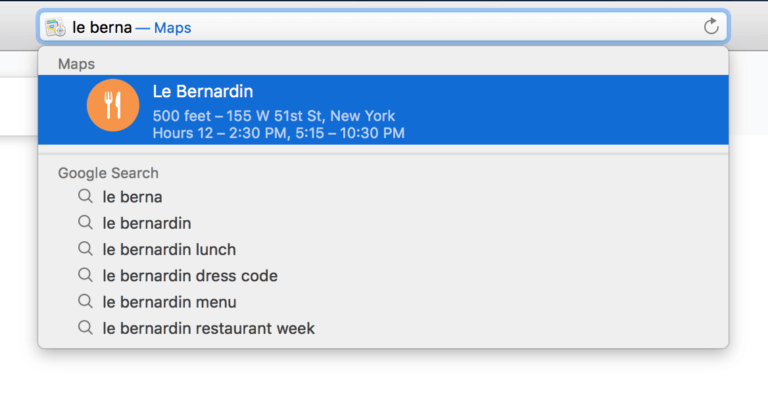Click magnifier icon beside 'le berna' suggestion
This screenshot has width=768, height=397.
coord(85,196)
